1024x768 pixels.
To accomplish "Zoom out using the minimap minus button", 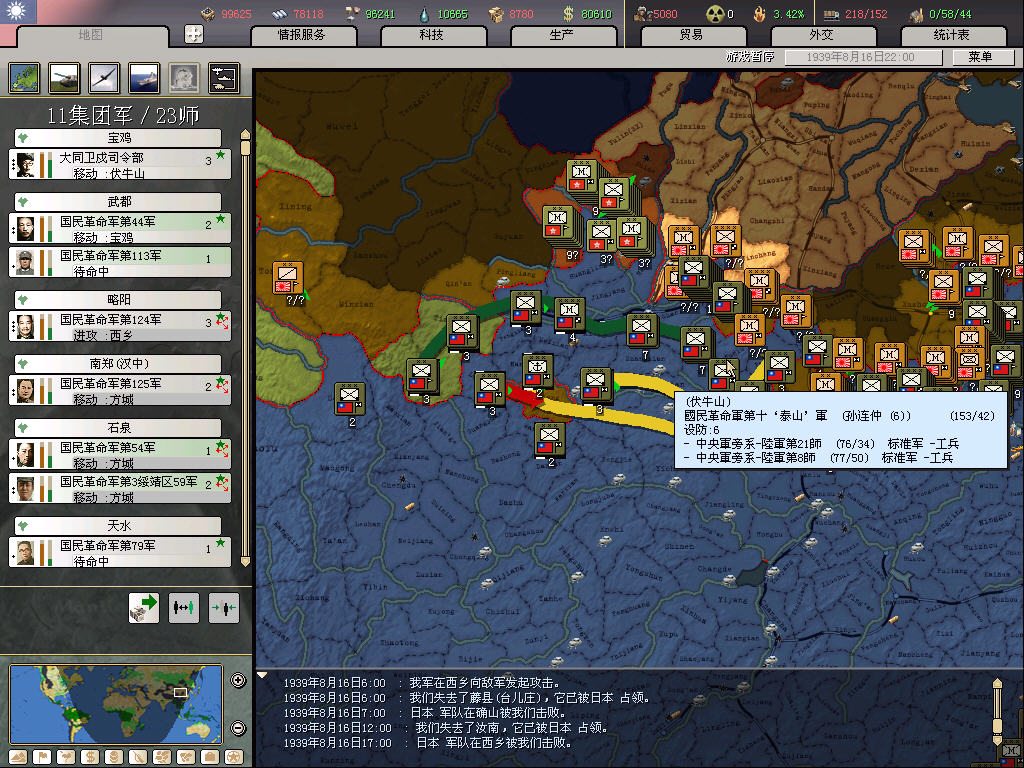I will [238, 728].
